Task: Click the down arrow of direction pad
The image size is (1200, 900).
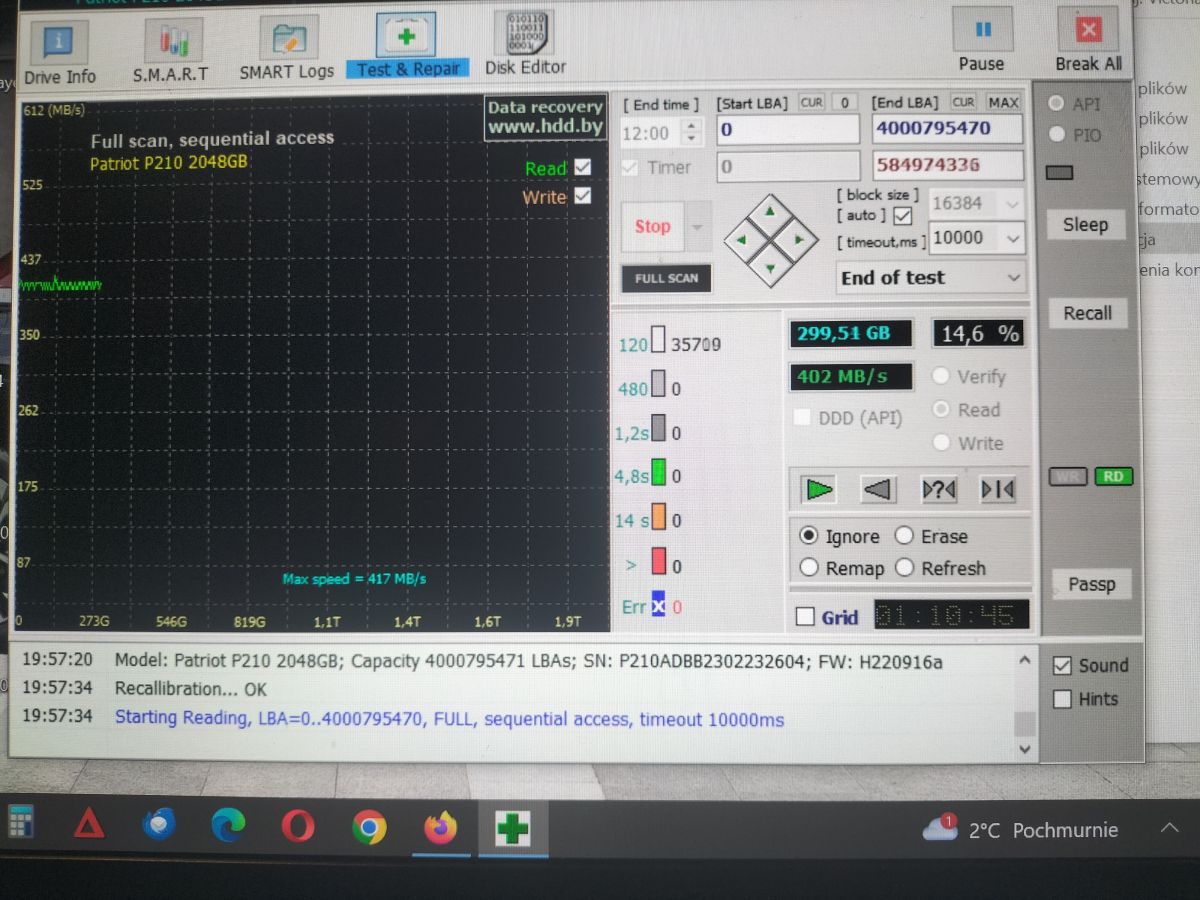Action: tap(770, 267)
